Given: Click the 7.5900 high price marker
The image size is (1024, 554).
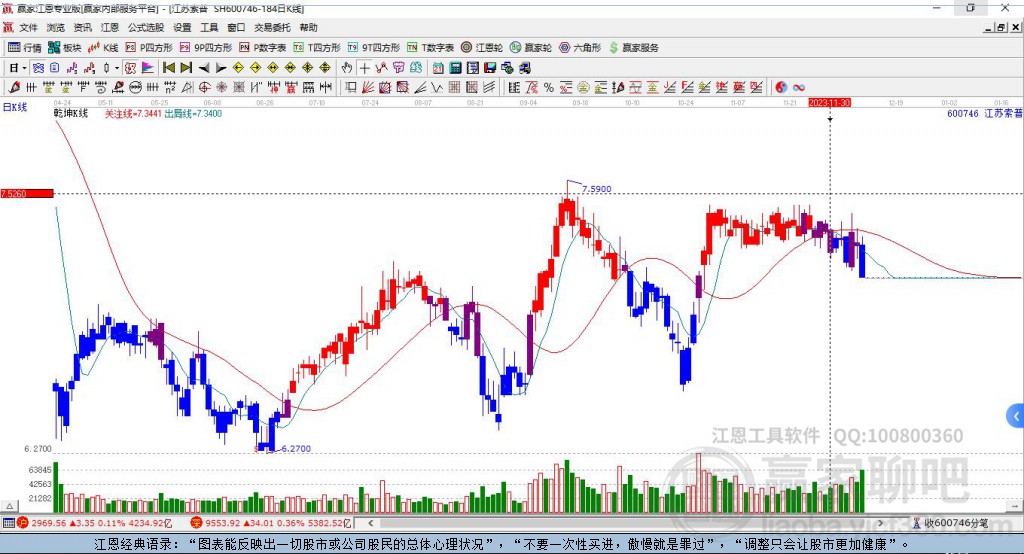Looking at the screenshot, I should click(x=596, y=189).
